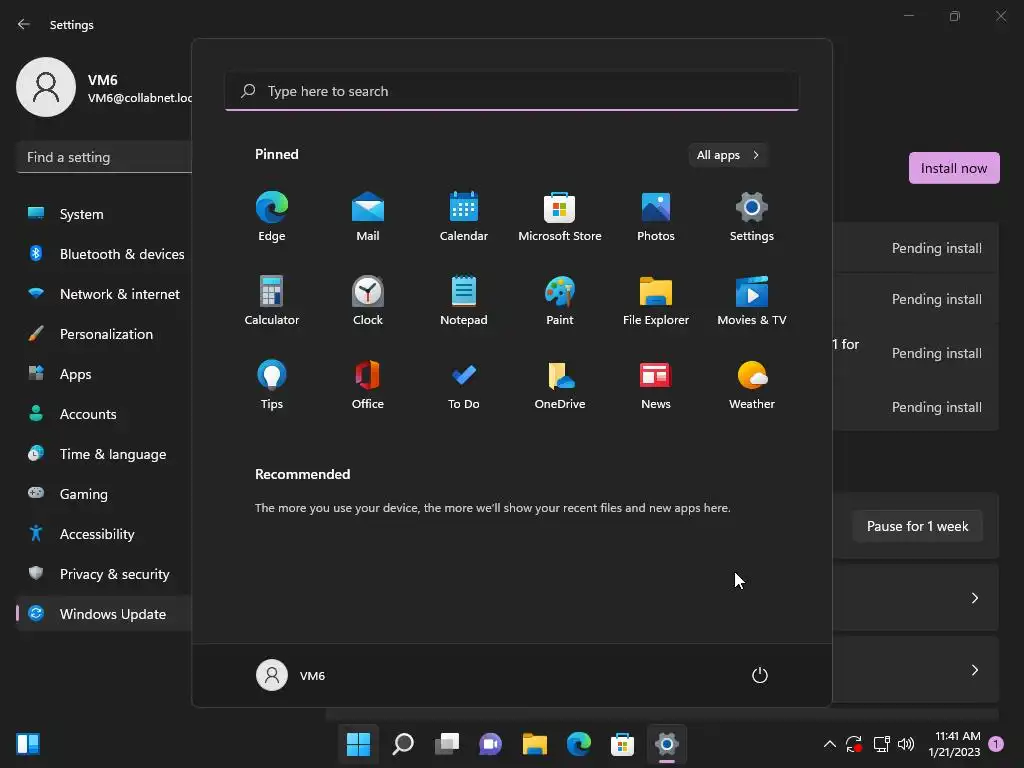Open Accessibility settings category
The width and height of the screenshot is (1024, 768).
(104, 534)
